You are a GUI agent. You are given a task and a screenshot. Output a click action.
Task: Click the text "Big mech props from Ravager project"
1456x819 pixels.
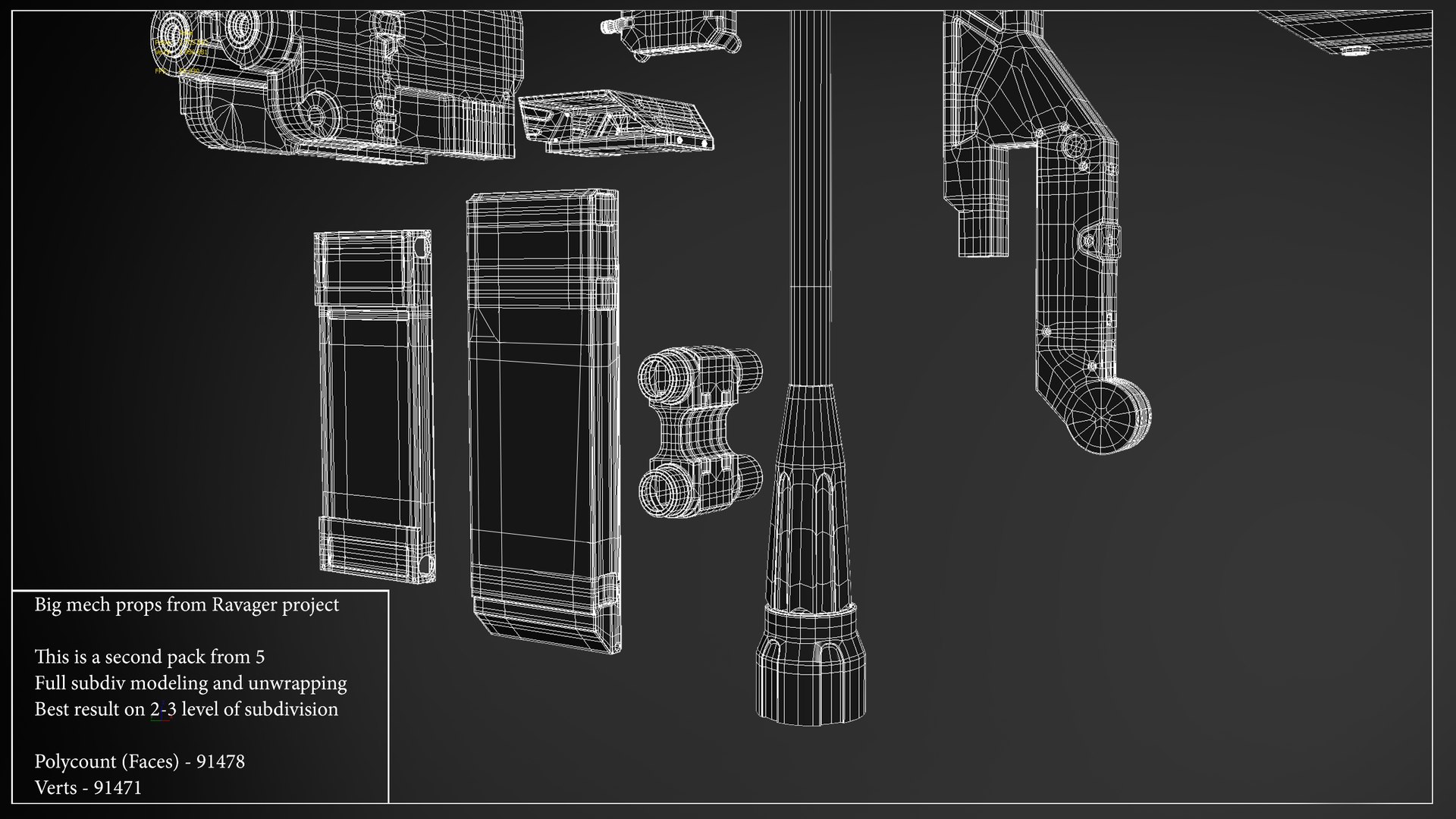[187, 604]
